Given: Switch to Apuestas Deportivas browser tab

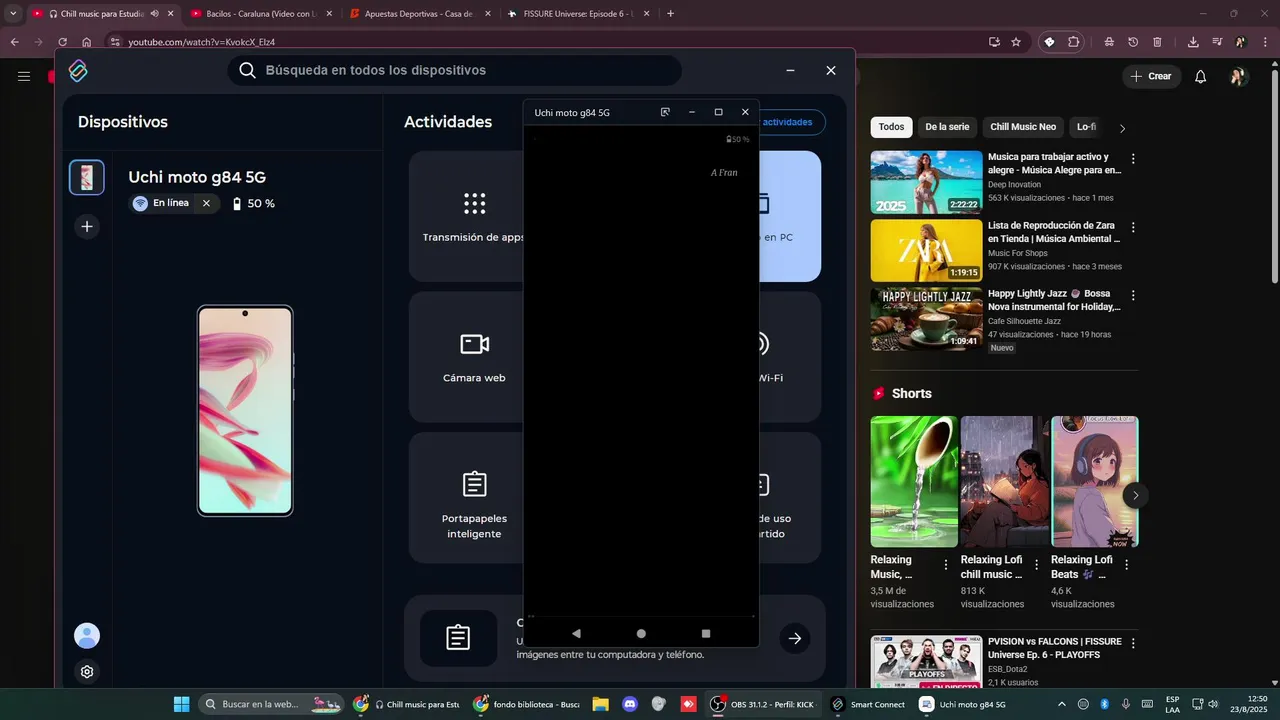Looking at the screenshot, I should pos(418,14).
